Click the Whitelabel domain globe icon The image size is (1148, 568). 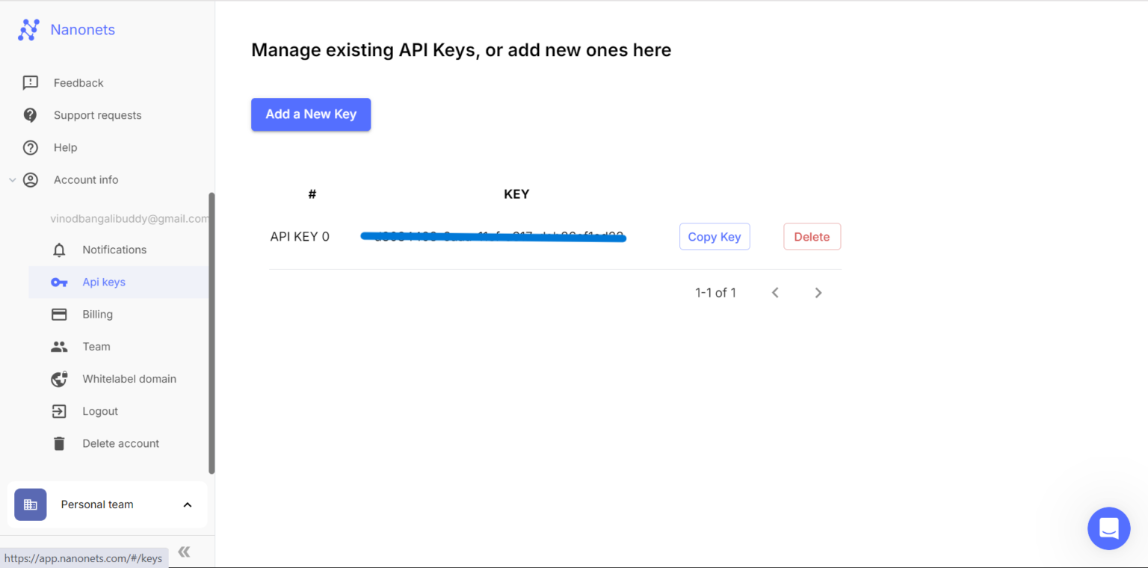point(59,379)
